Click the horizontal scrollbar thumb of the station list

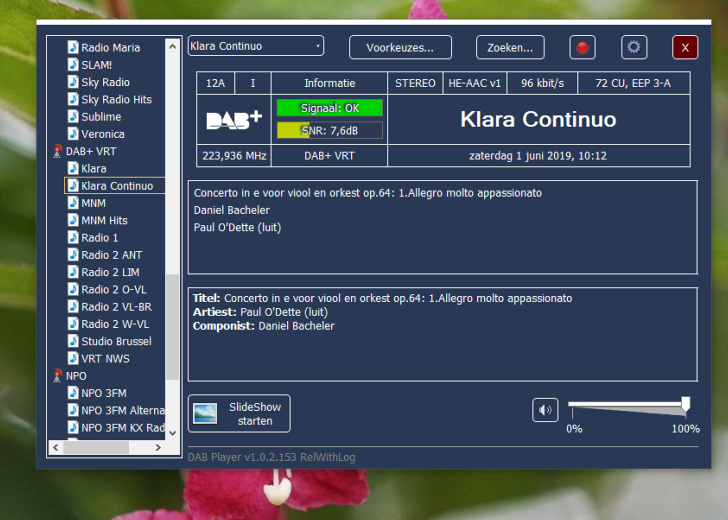[96, 448]
